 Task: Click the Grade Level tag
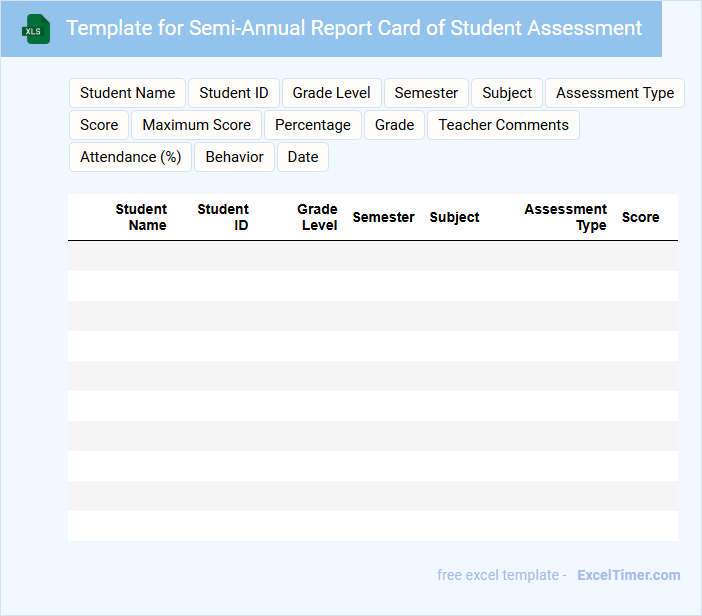[331, 93]
